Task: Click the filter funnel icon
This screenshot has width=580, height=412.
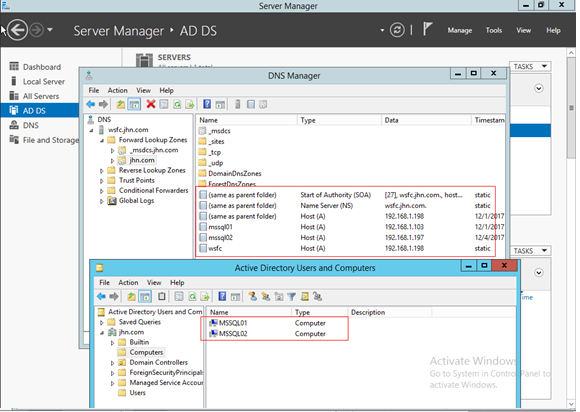Action: (x=291, y=297)
